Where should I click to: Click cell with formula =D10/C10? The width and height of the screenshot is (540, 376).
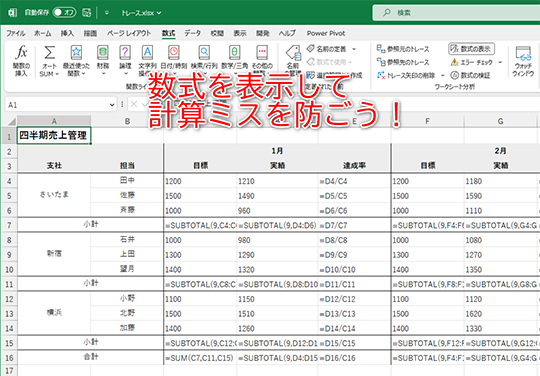tap(354, 270)
